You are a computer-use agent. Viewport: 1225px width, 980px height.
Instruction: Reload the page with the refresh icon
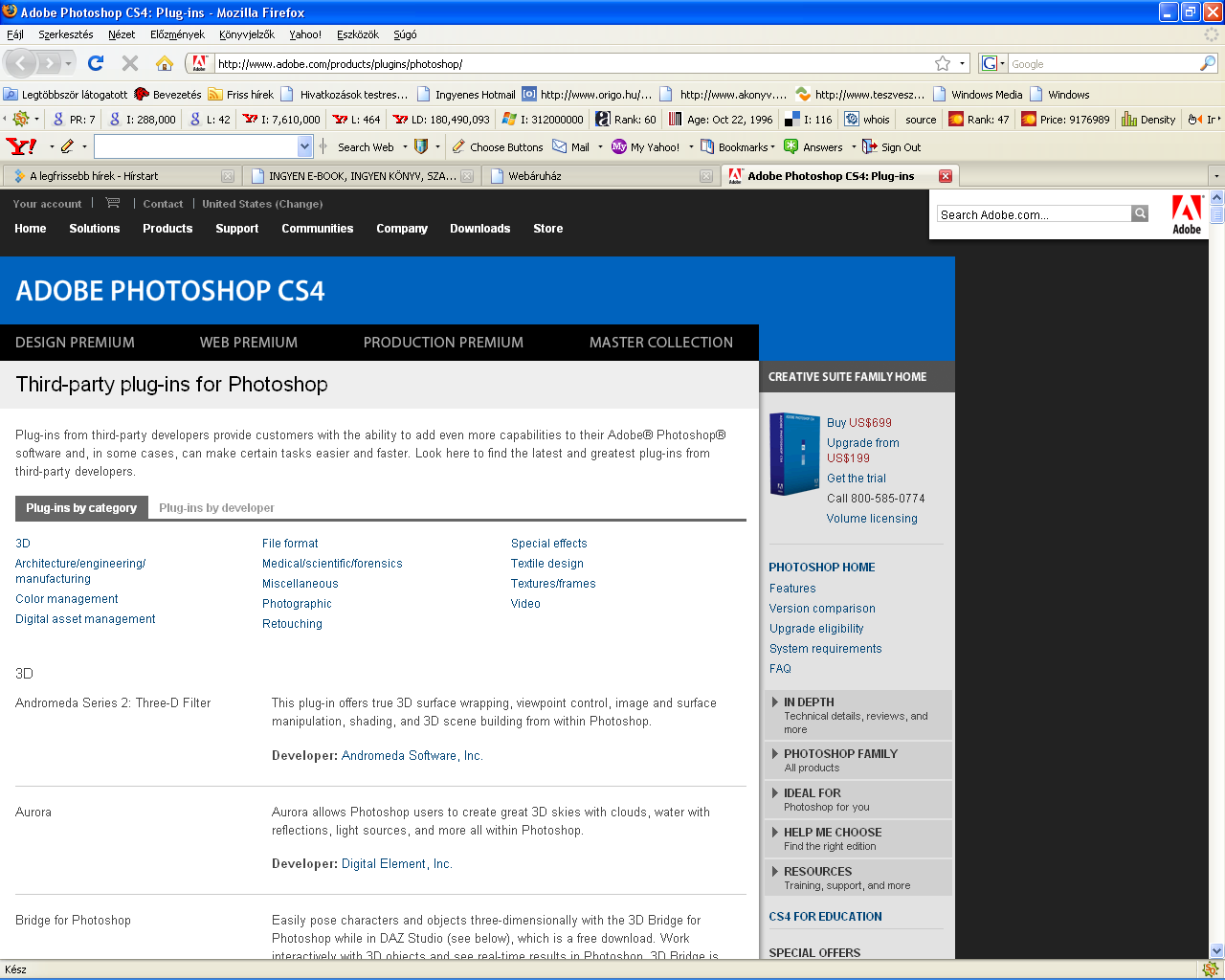point(95,63)
